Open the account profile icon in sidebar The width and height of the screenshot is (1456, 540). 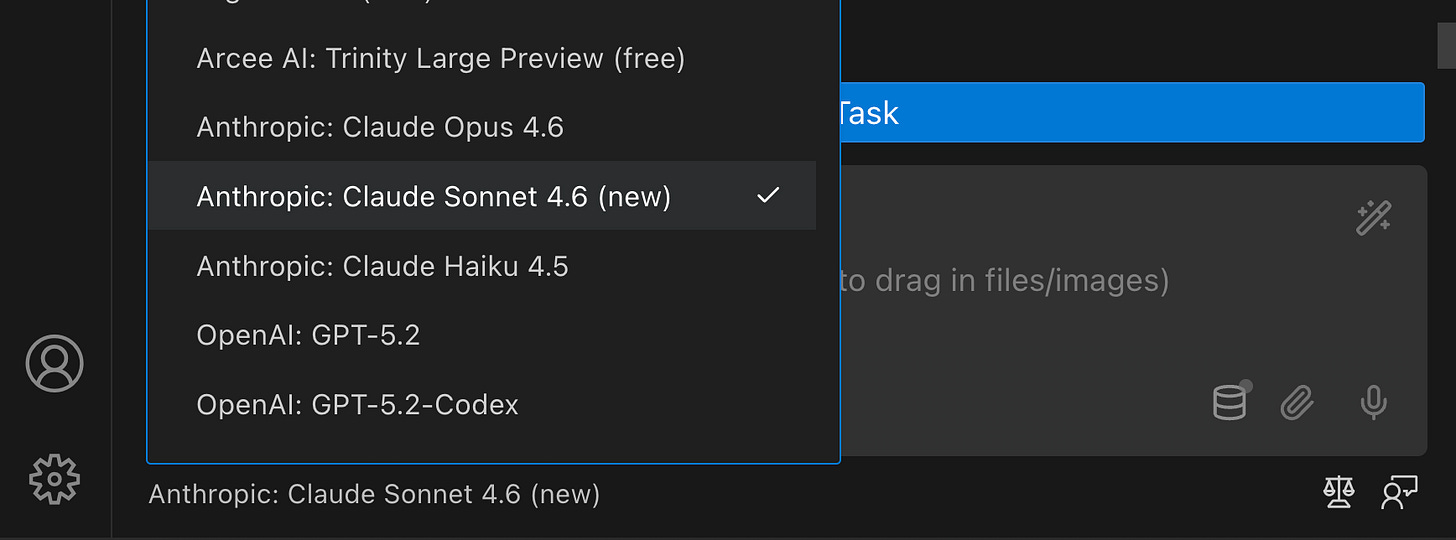[x=54, y=363]
